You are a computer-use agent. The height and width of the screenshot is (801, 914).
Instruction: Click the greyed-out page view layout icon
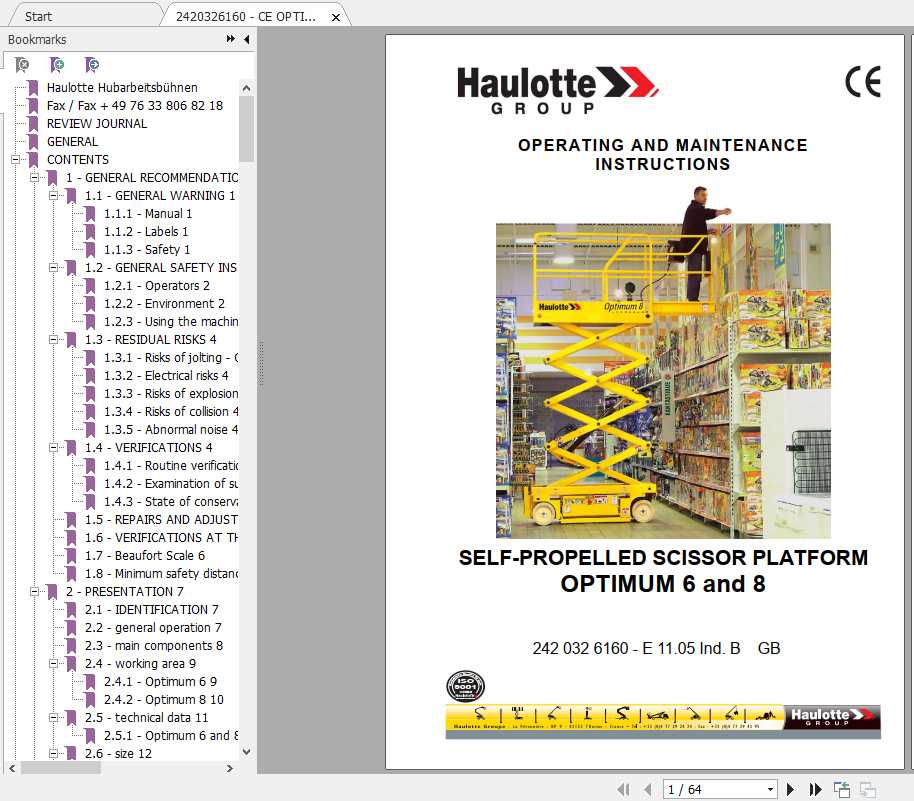(868, 789)
